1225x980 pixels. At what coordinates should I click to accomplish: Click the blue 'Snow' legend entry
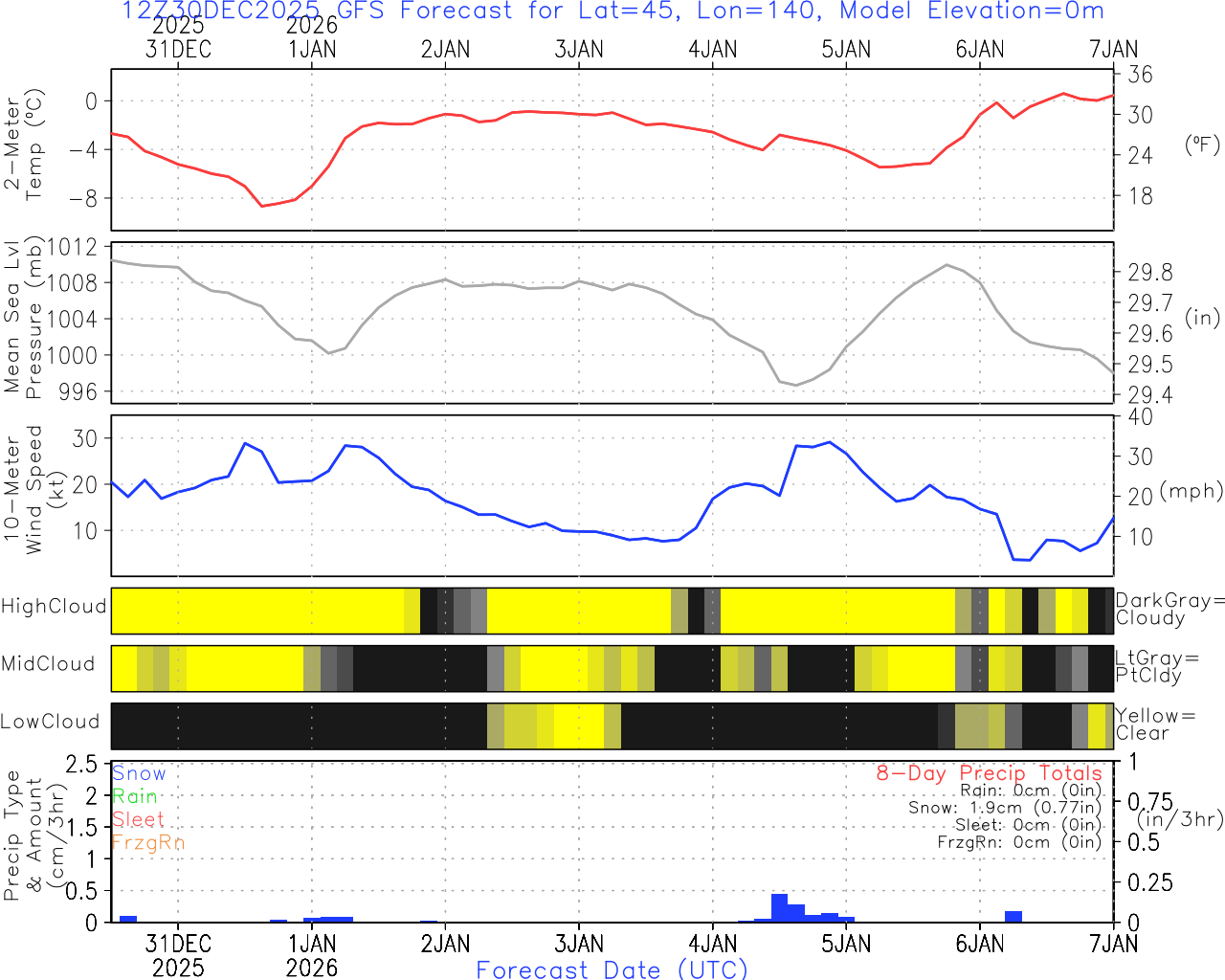139,773
